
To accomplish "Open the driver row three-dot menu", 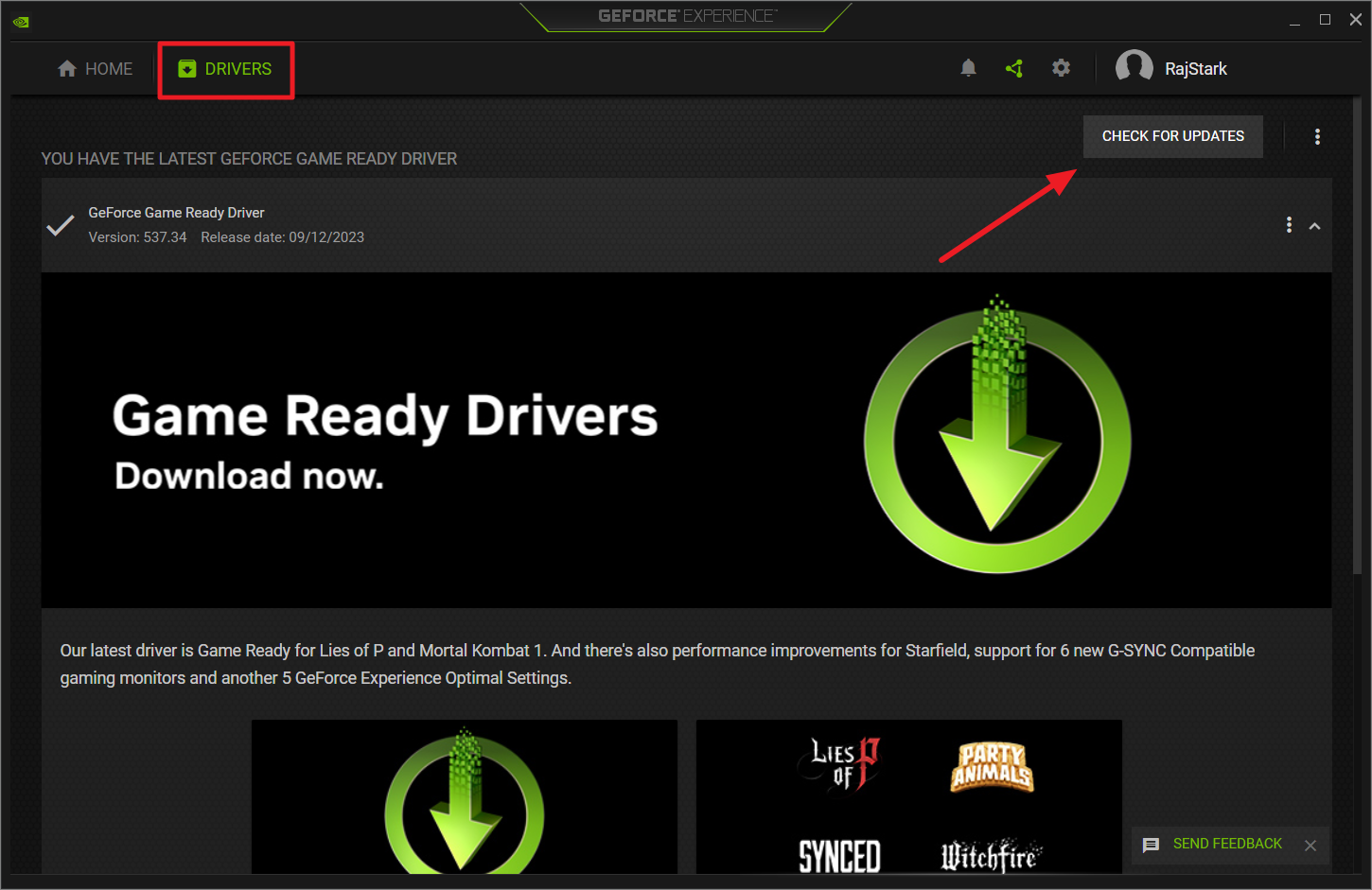I will tap(1289, 225).
